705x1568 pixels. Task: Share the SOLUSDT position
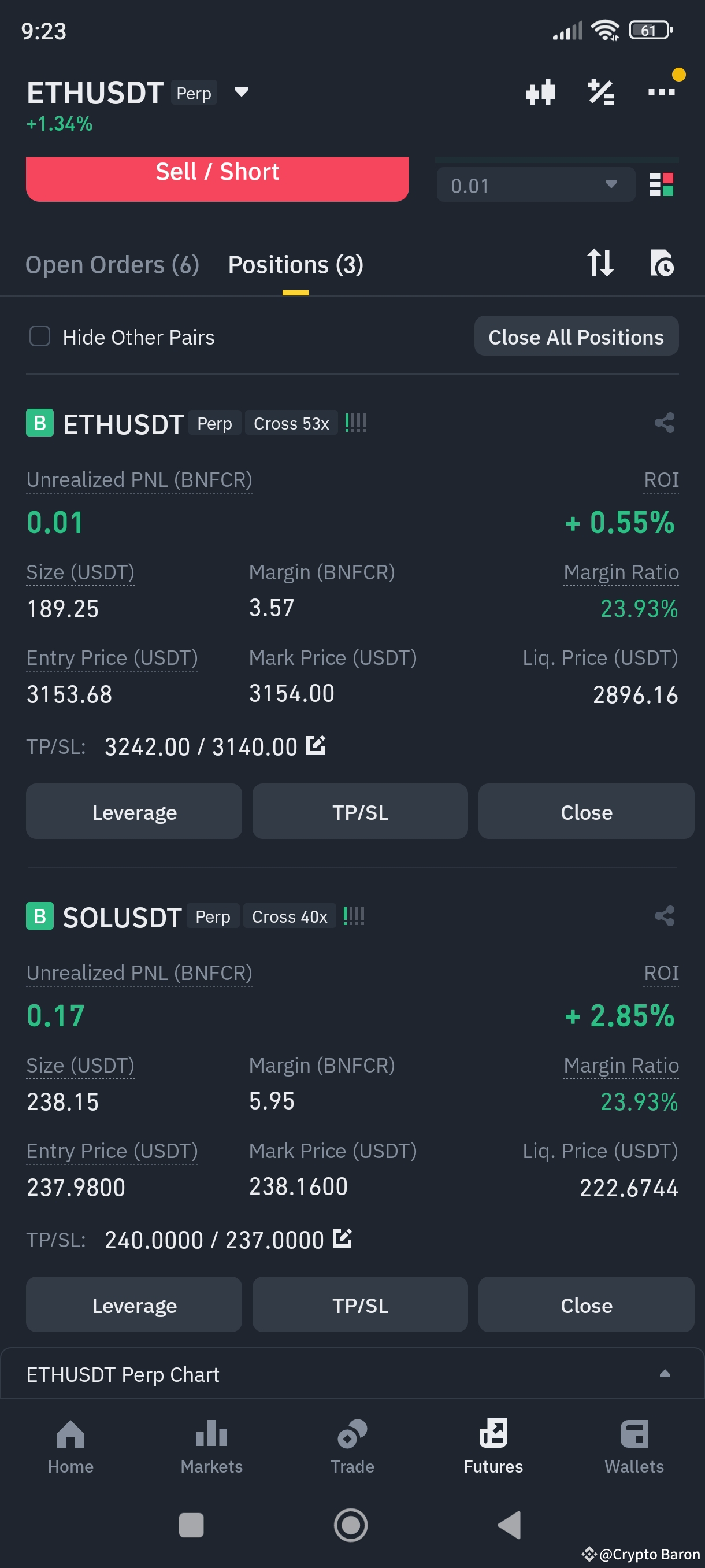click(665, 916)
